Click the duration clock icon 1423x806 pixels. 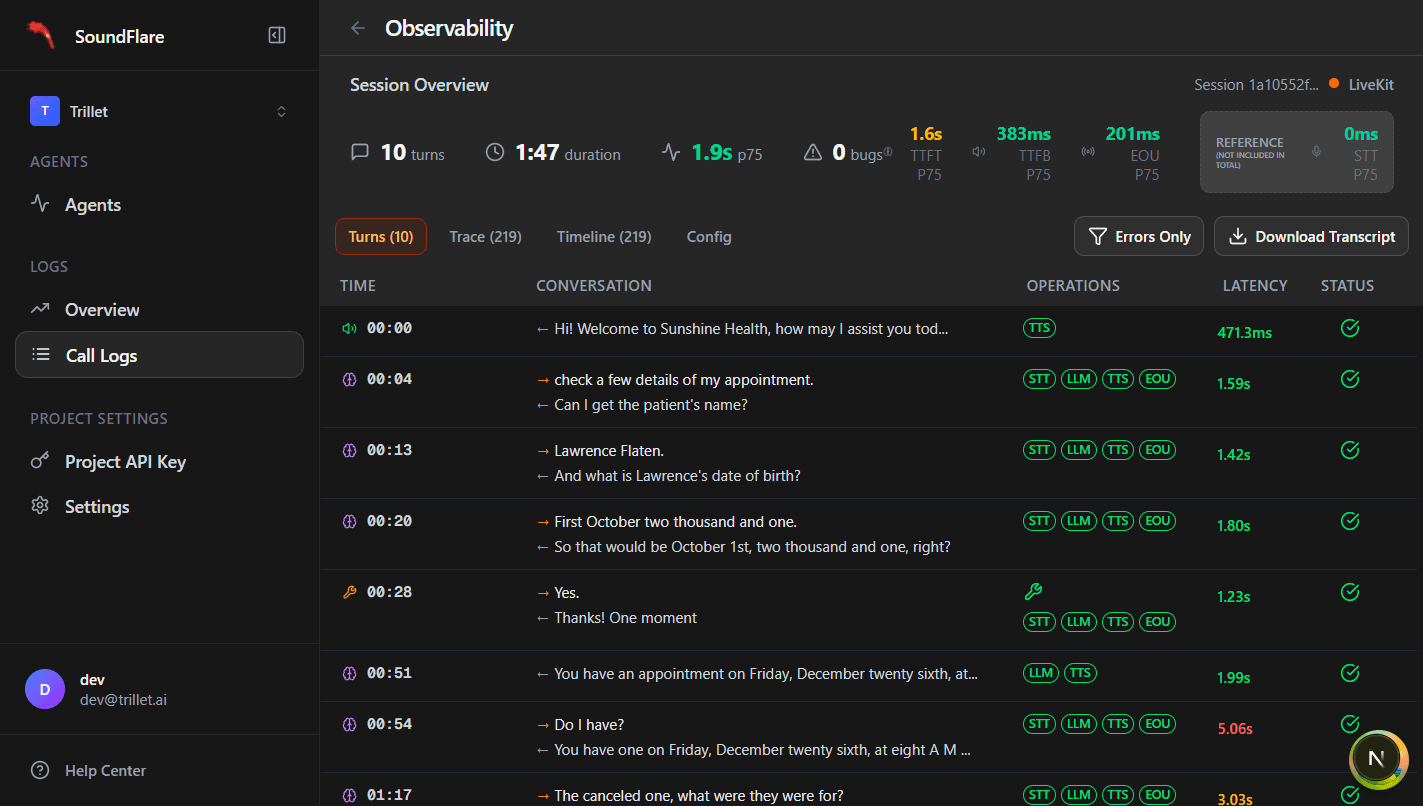click(495, 153)
